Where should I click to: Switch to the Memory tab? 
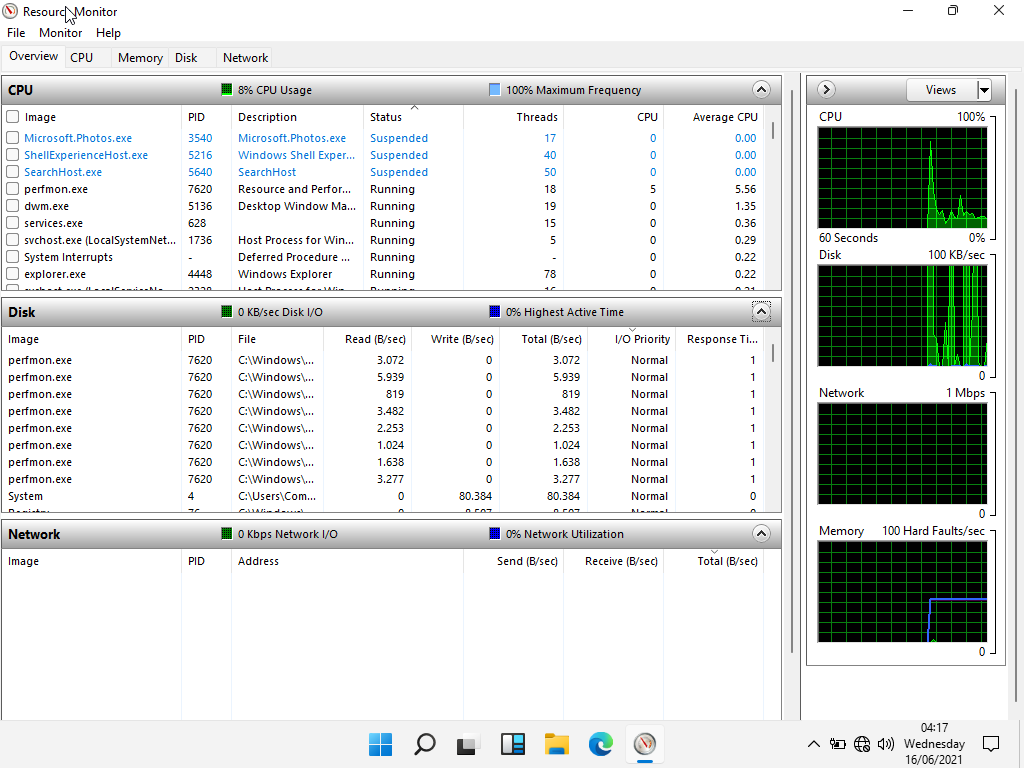click(140, 57)
